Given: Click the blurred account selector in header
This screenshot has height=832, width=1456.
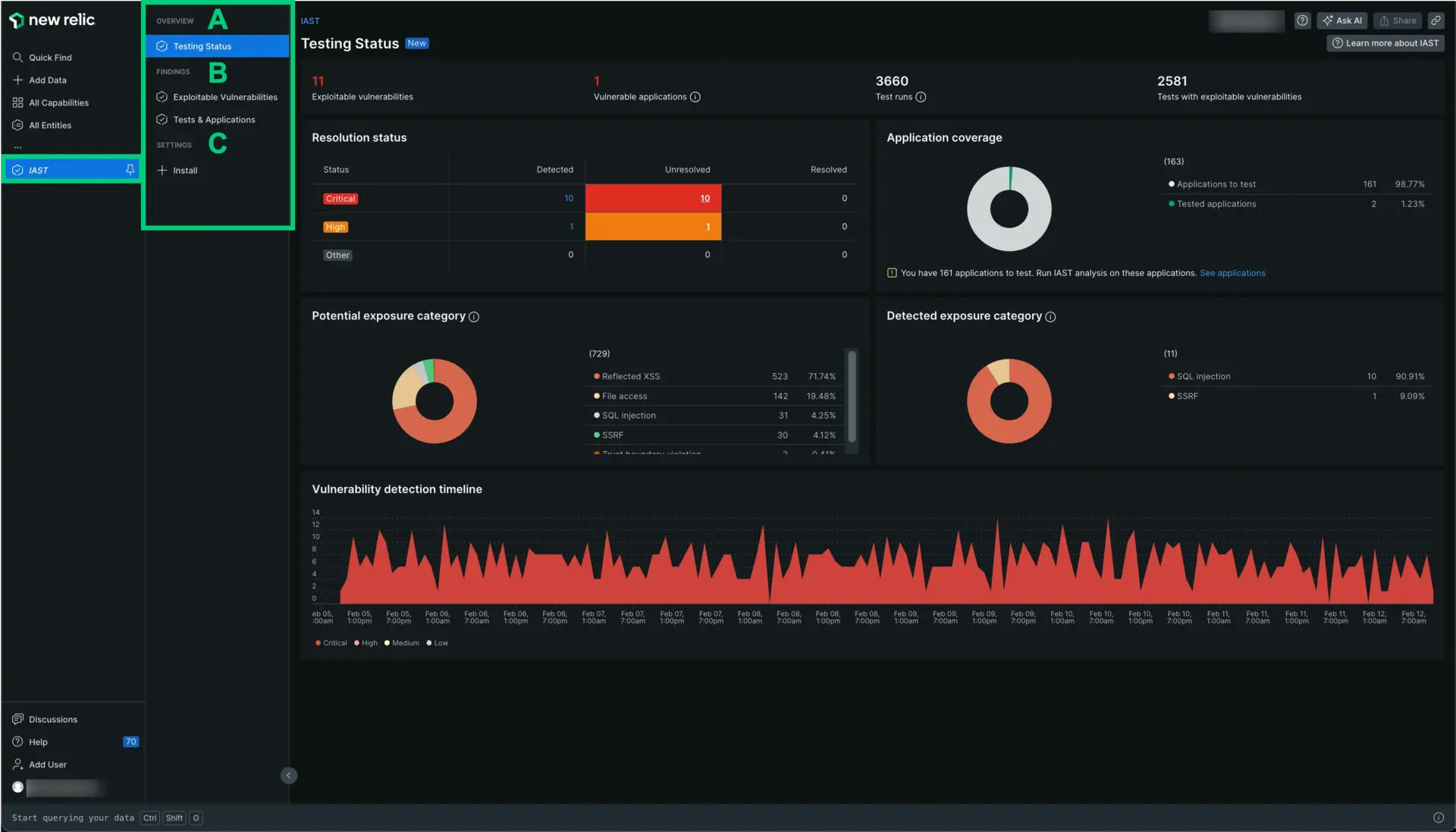Looking at the screenshot, I should pos(1247,21).
